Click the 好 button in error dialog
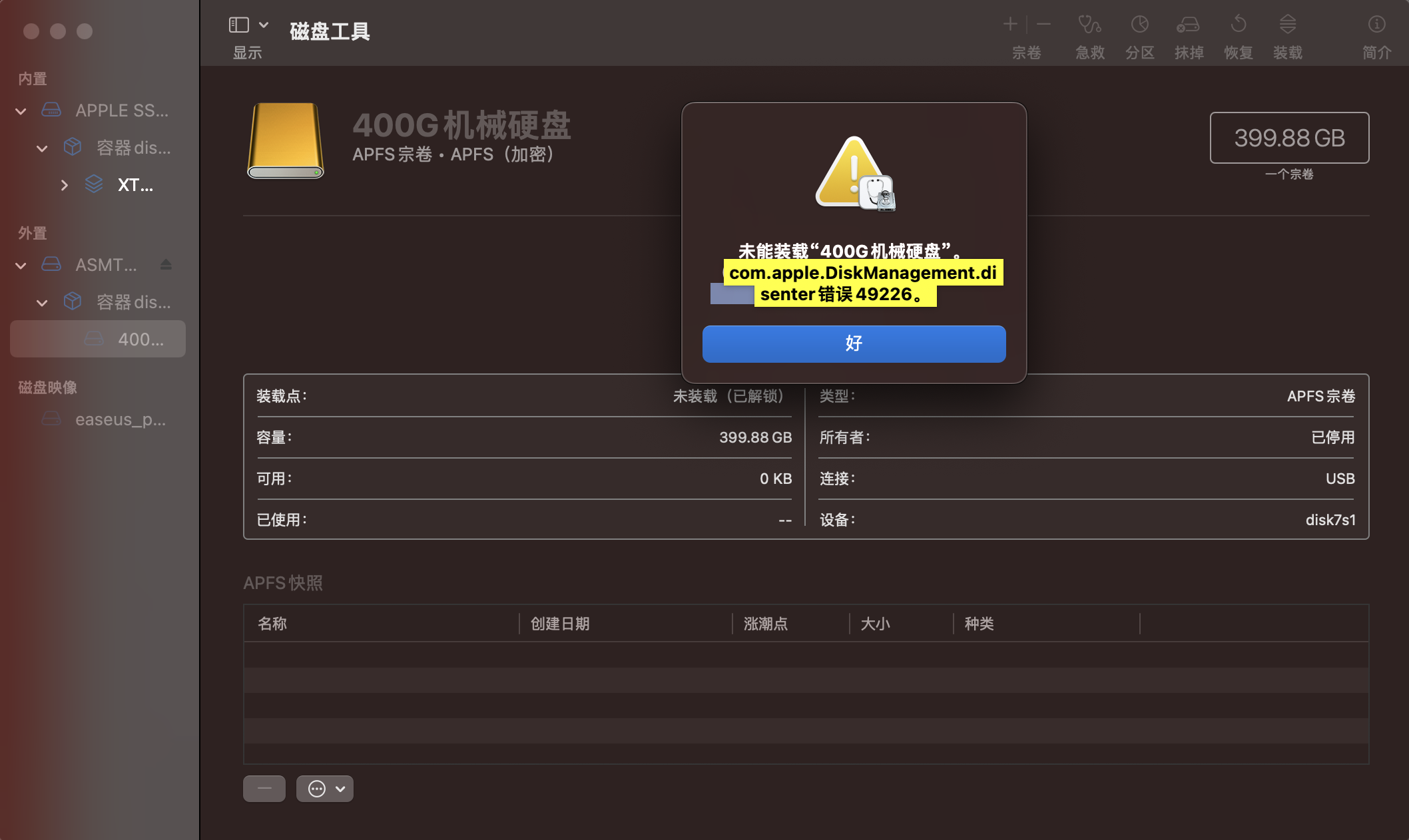The height and width of the screenshot is (840, 1409). [854, 343]
